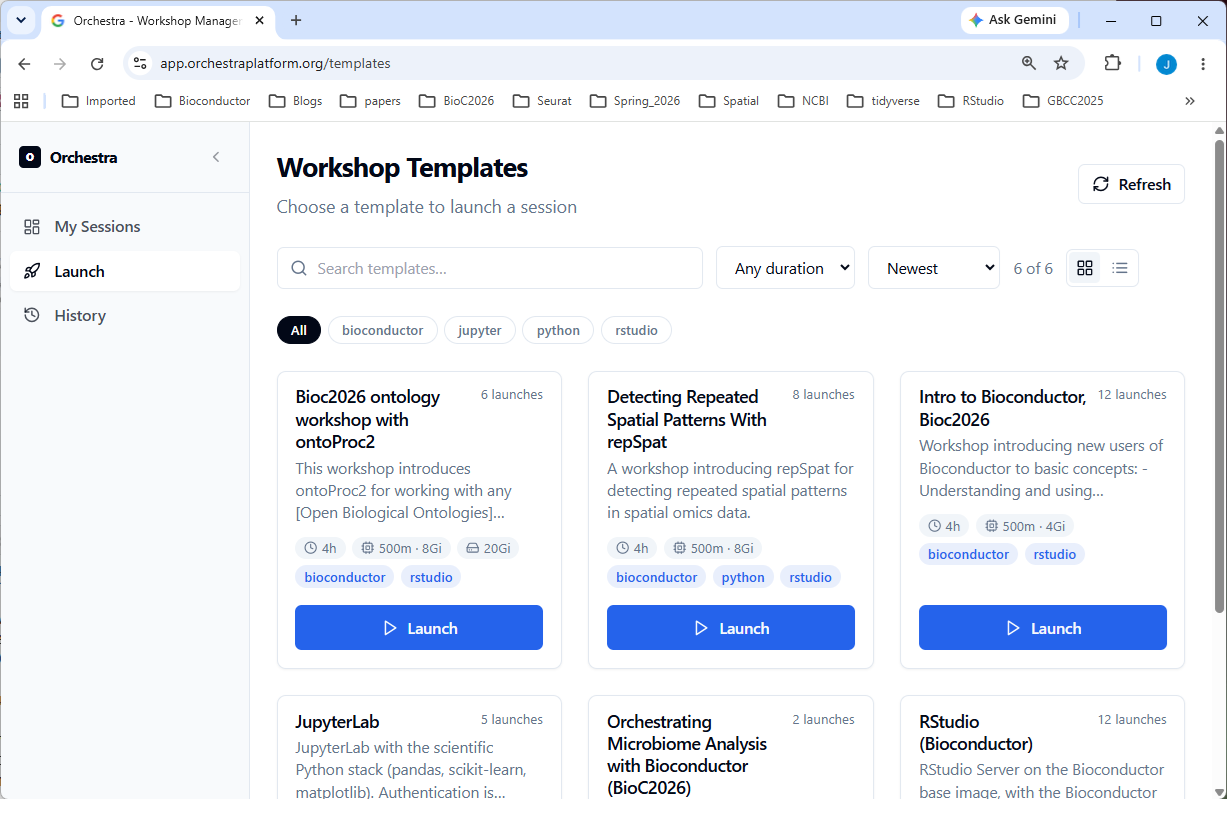
Task: Open the tidyverse bookmarks folder
Action: [x=883, y=101]
